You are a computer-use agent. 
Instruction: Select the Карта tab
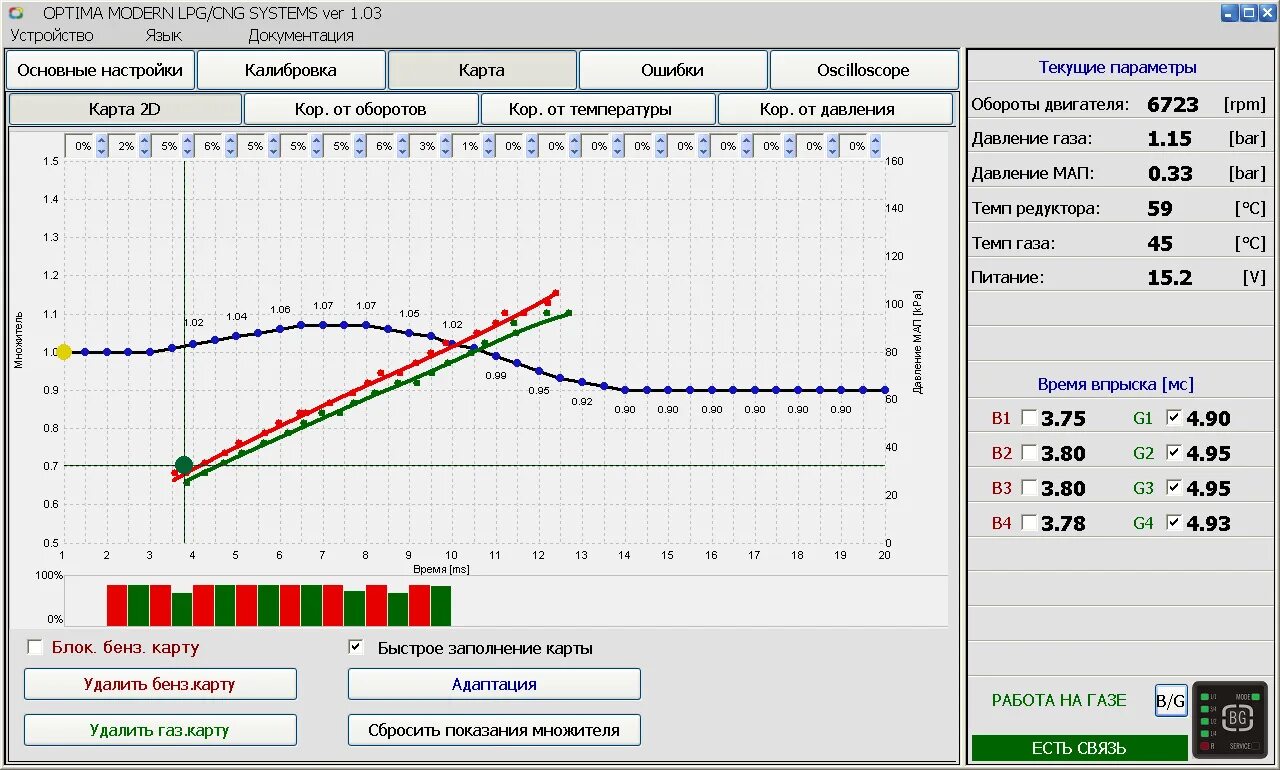coord(482,70)
